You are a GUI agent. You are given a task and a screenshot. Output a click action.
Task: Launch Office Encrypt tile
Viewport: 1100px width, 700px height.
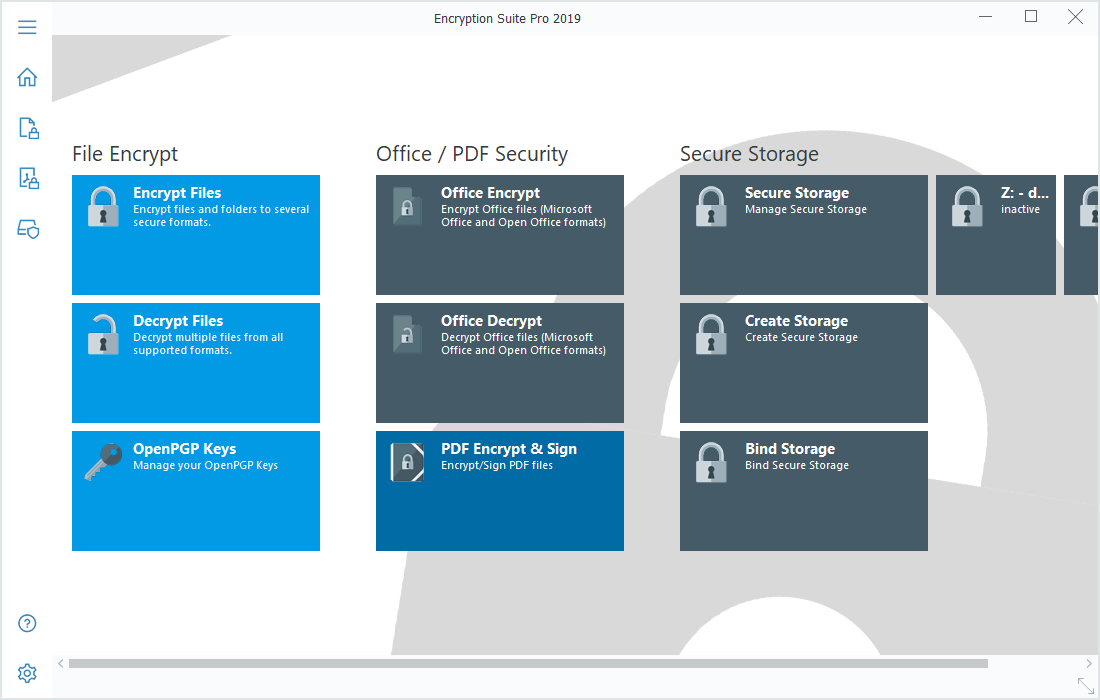pyautogui.click(x=500, y=235)
